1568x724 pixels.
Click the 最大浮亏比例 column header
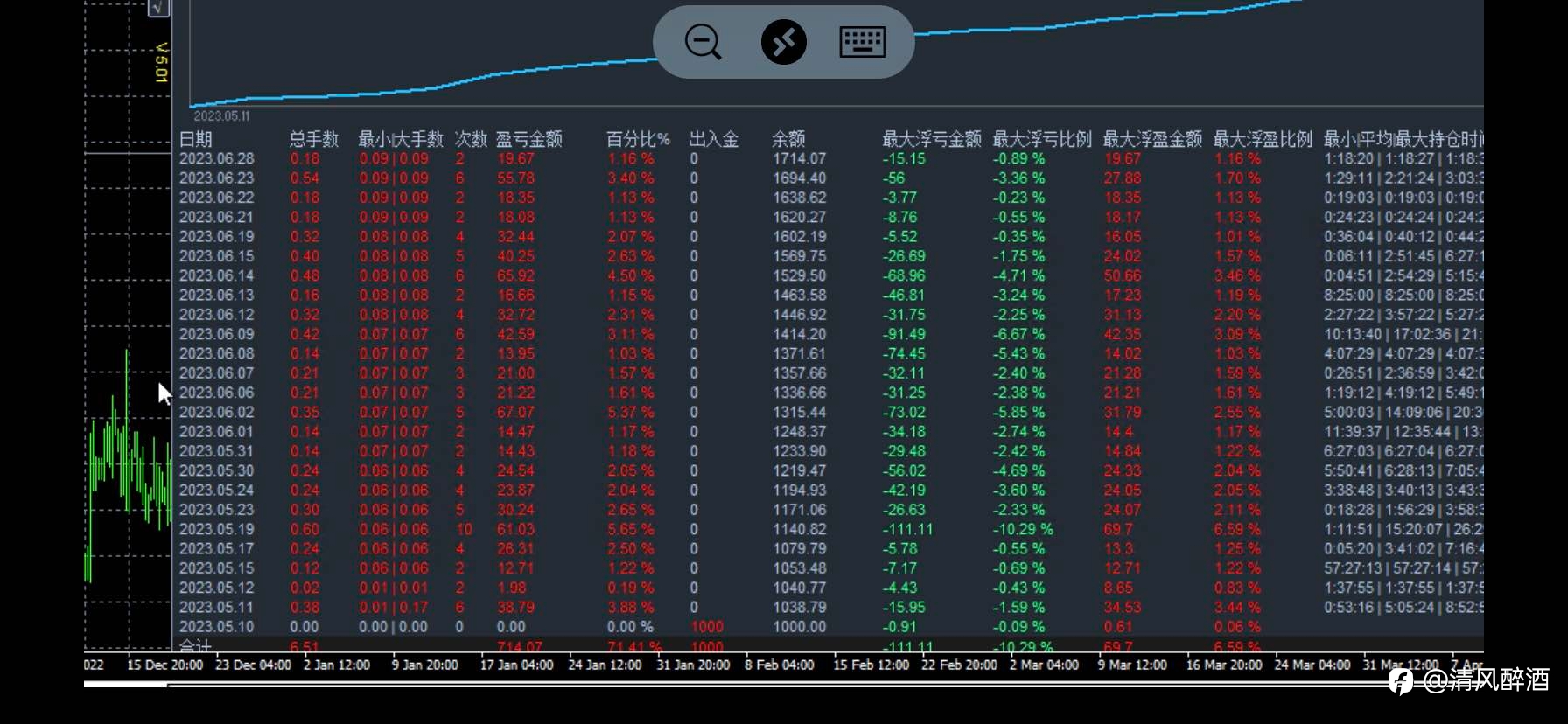(1042, 139)
